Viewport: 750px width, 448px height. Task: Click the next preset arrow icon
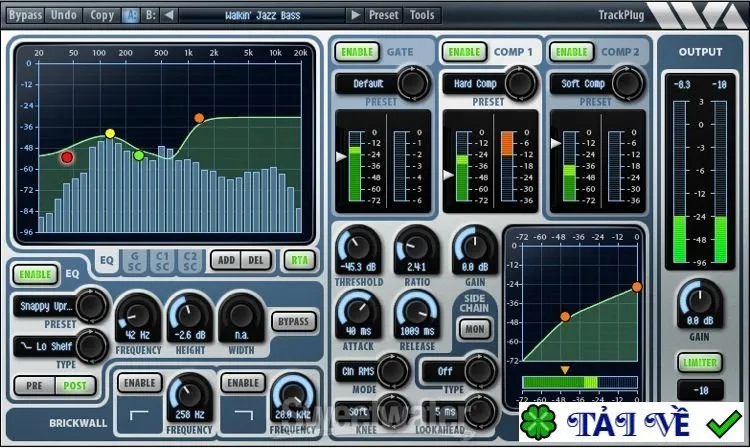(355, 15)
